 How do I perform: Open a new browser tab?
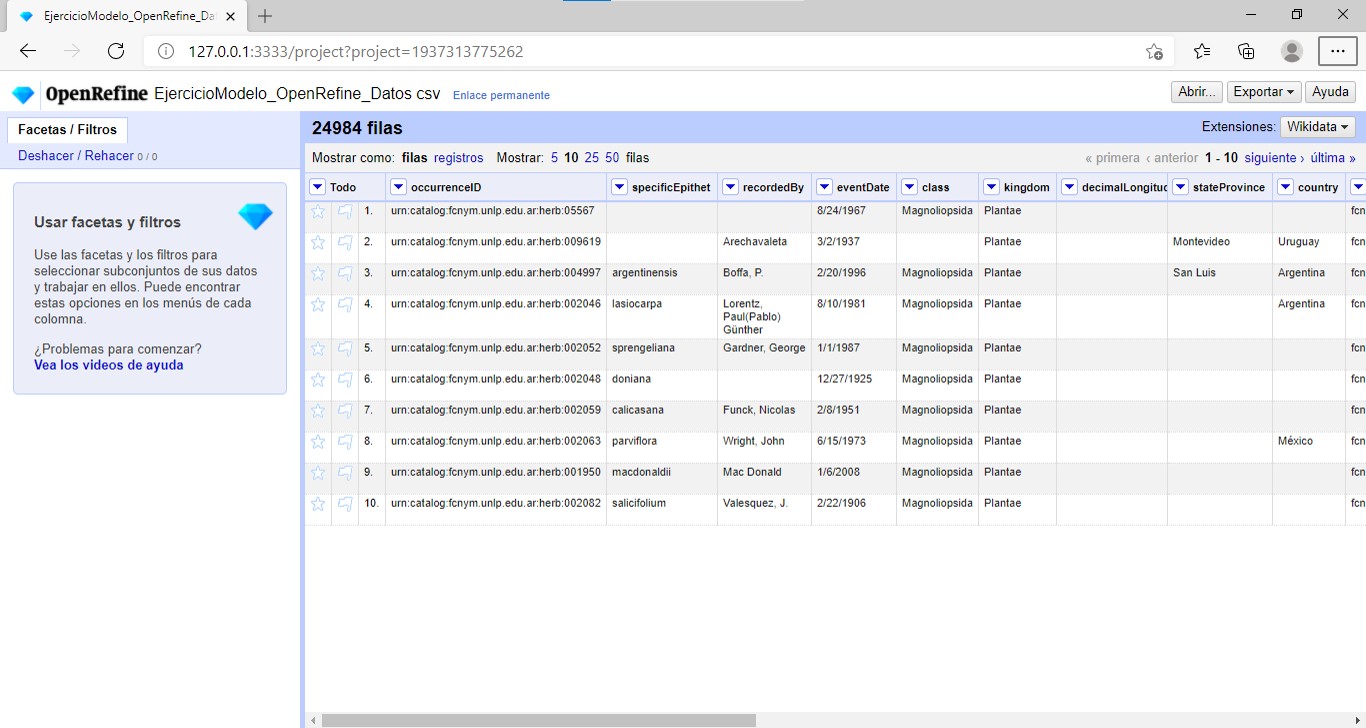[x=265, y=16]
